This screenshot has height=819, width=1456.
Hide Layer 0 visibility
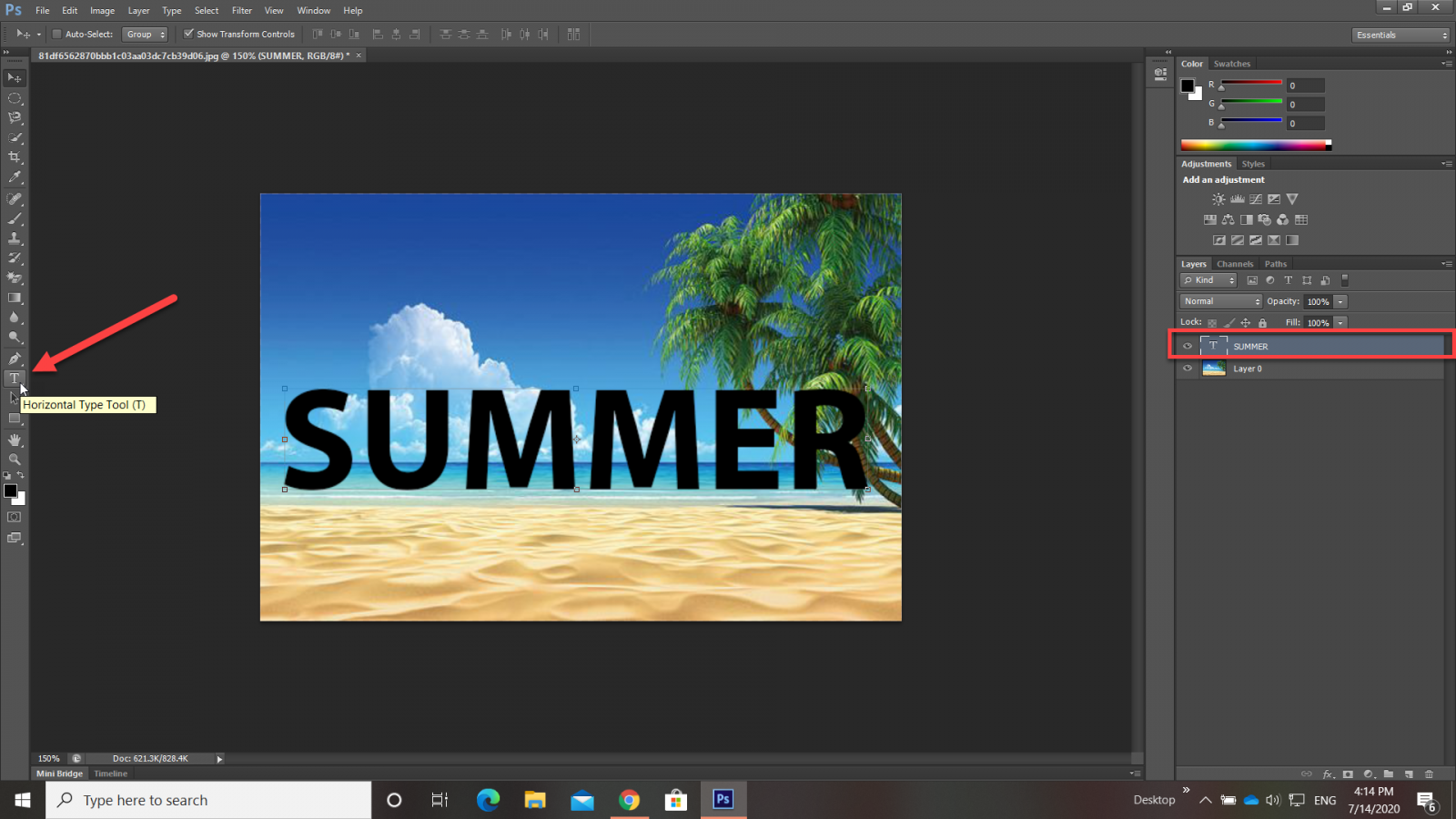pos(1188,369)
